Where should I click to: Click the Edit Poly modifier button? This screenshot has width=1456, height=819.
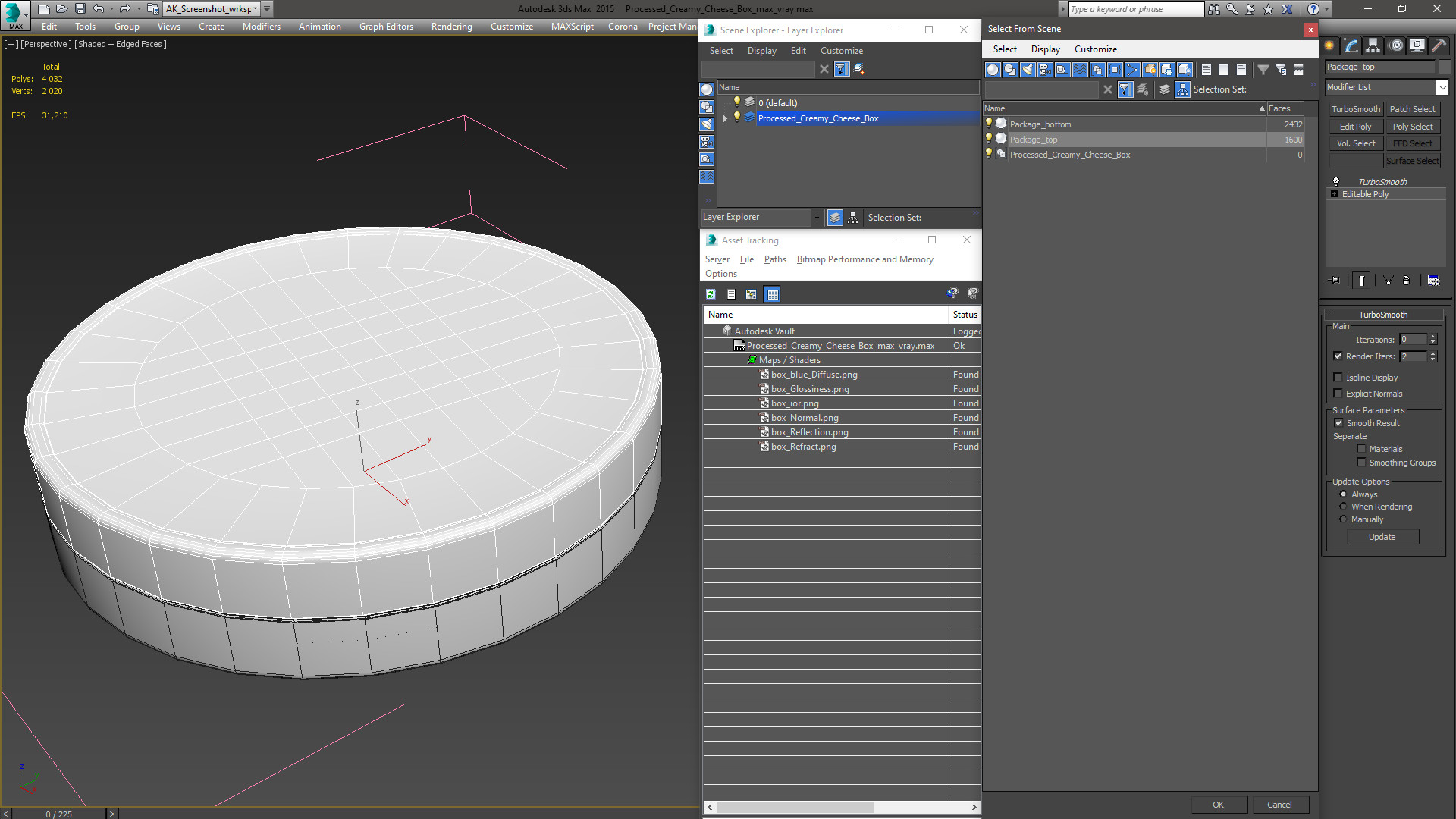pyautogui.click(x=1355, y=127)
